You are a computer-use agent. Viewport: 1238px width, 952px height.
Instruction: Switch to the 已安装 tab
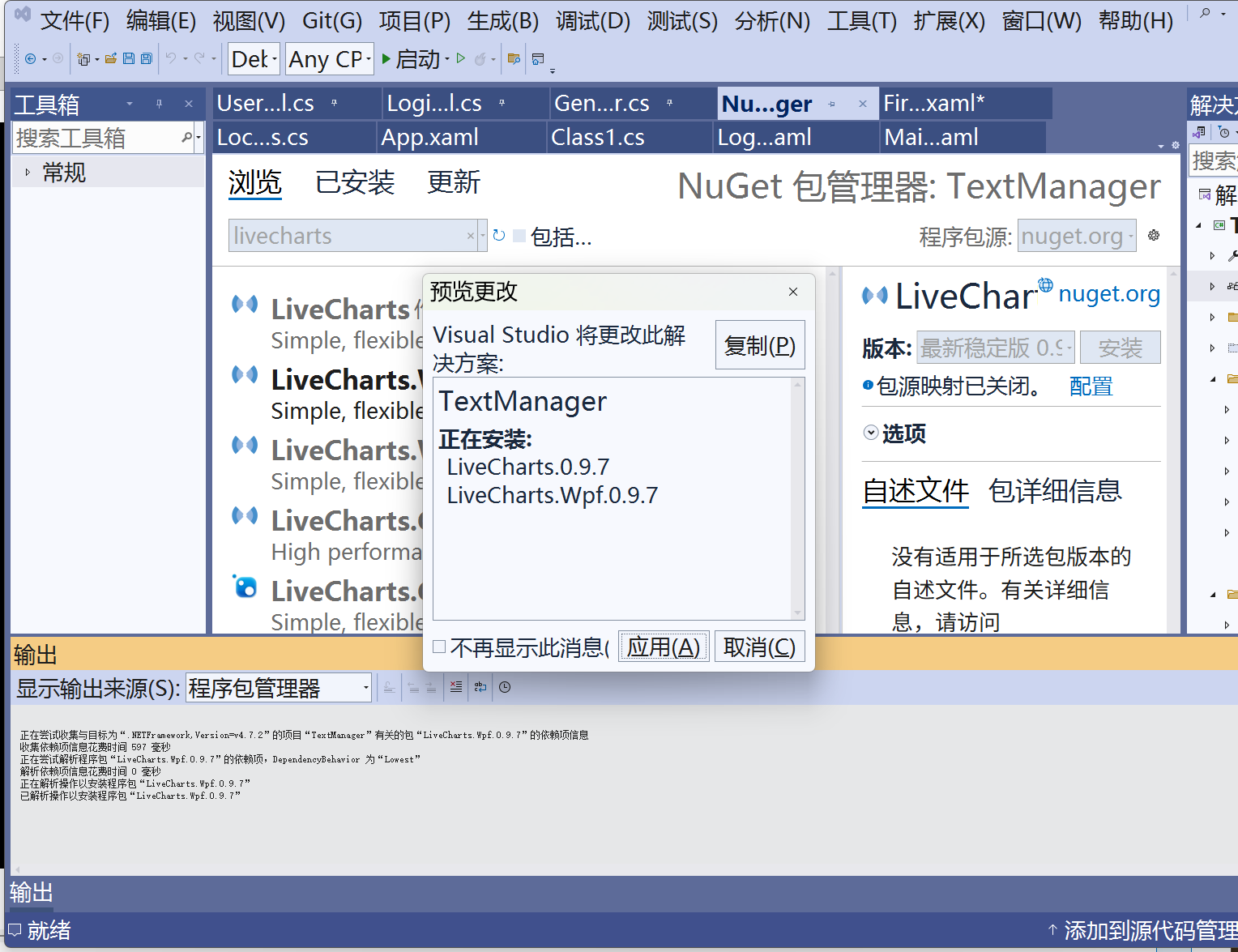coord(355,182)
